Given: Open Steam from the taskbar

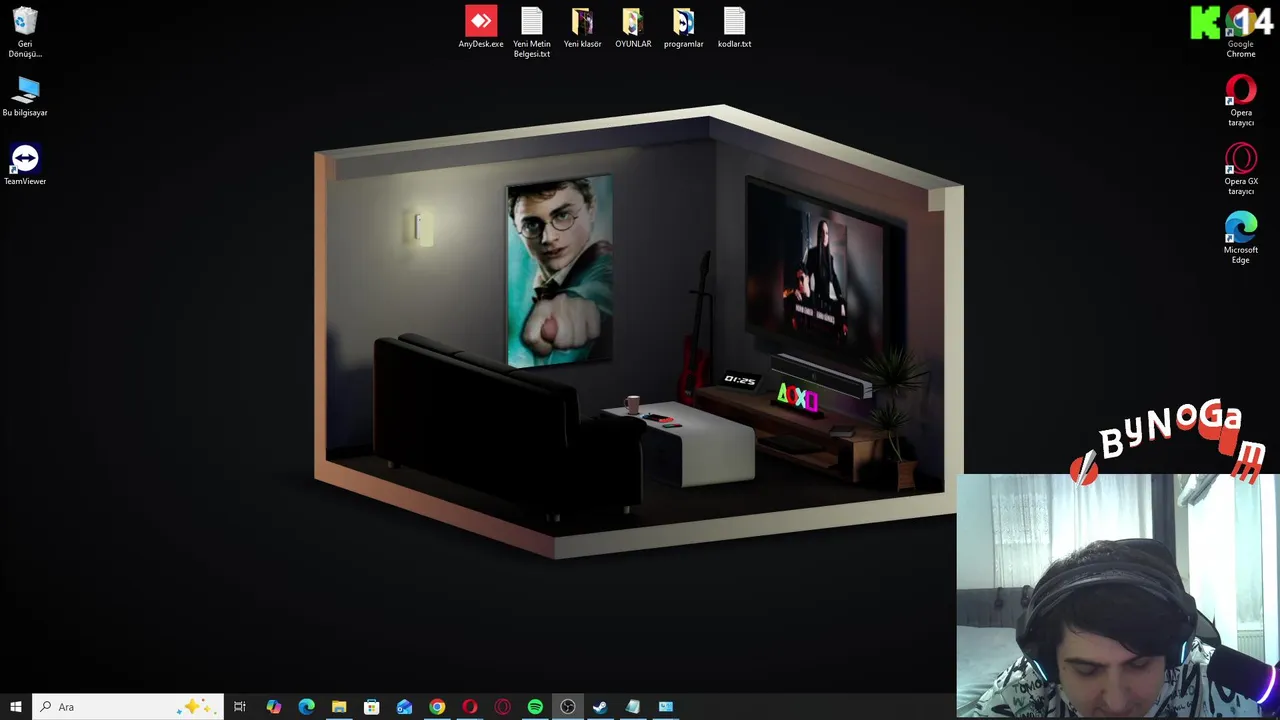Looking at the screenshot, I should point(600,707).
